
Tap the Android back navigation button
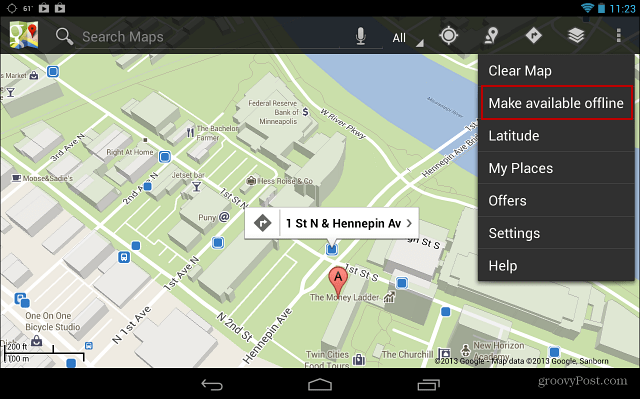tap(212, 384)
